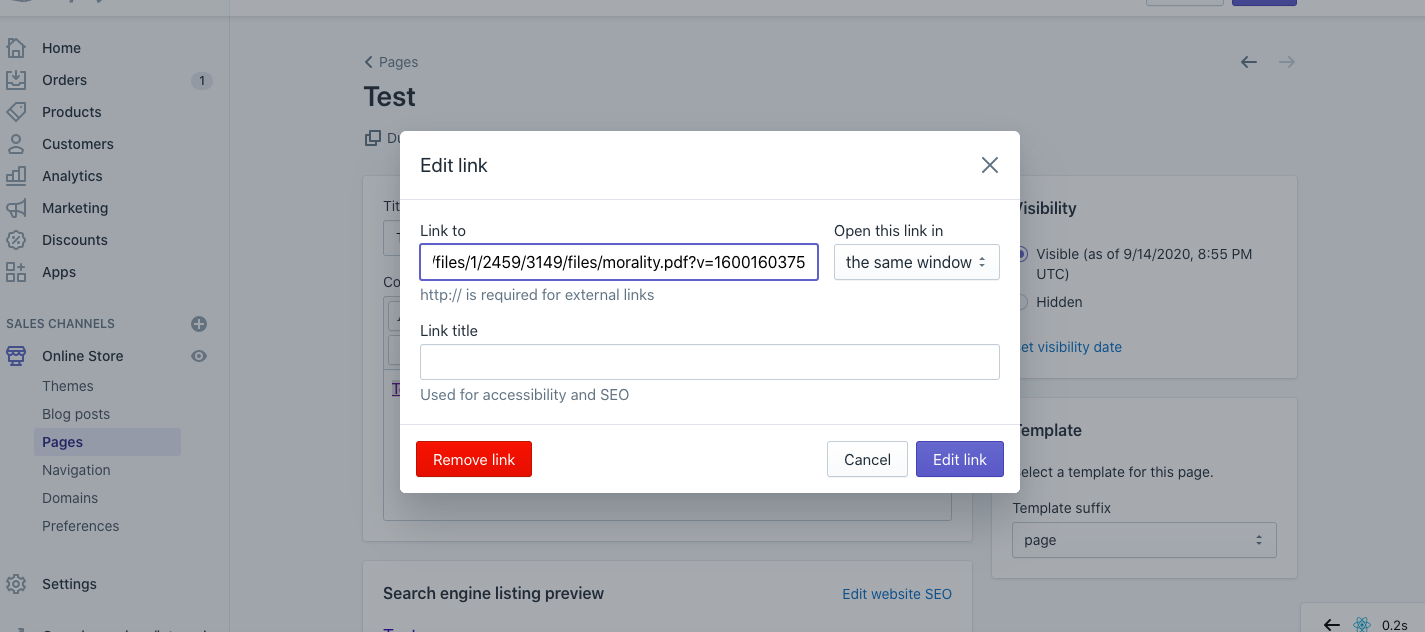Expand the Template suffix dropdown
Screen dimensions: 1425x632
pyautogui.click(x=1144, y=540)
